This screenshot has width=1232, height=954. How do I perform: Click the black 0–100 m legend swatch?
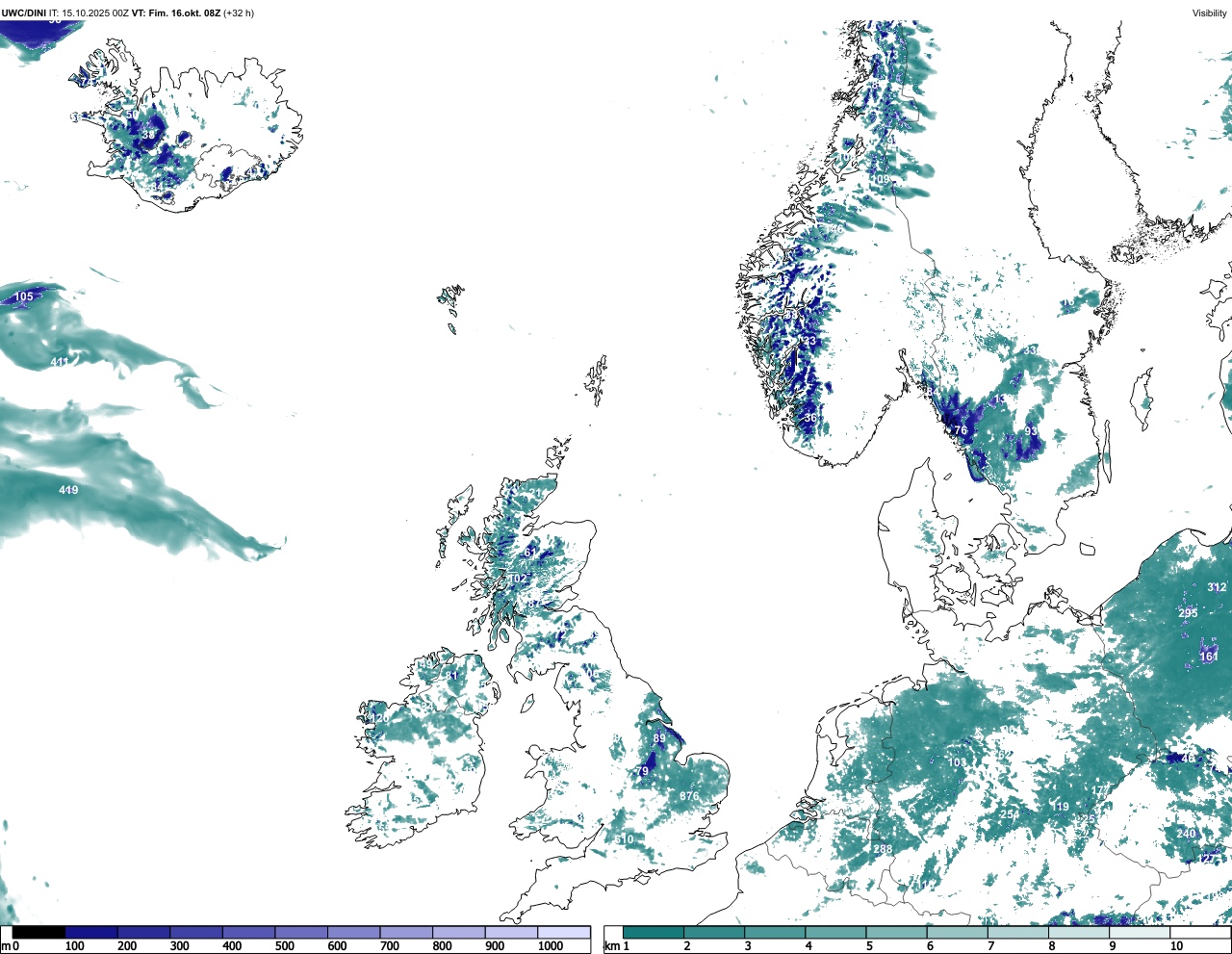[39, 932]
